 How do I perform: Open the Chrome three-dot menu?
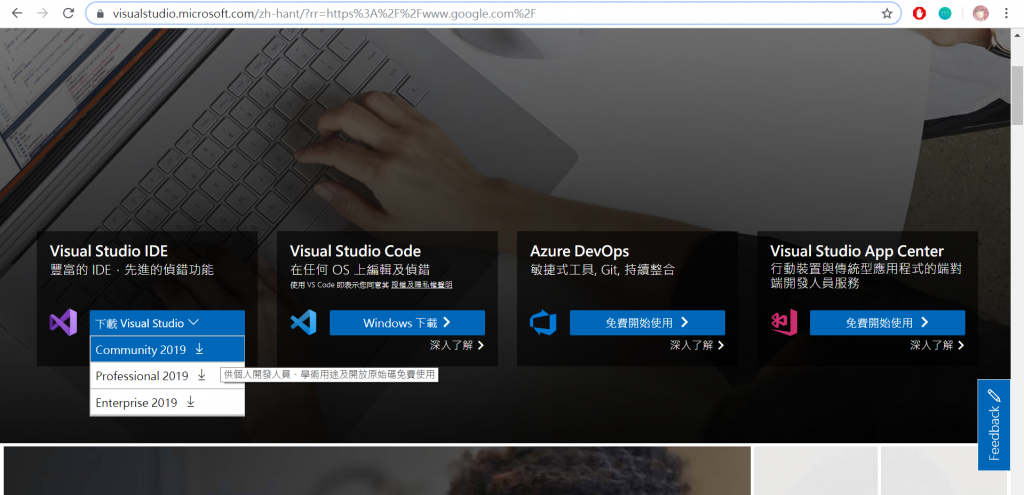[1006, 13]
